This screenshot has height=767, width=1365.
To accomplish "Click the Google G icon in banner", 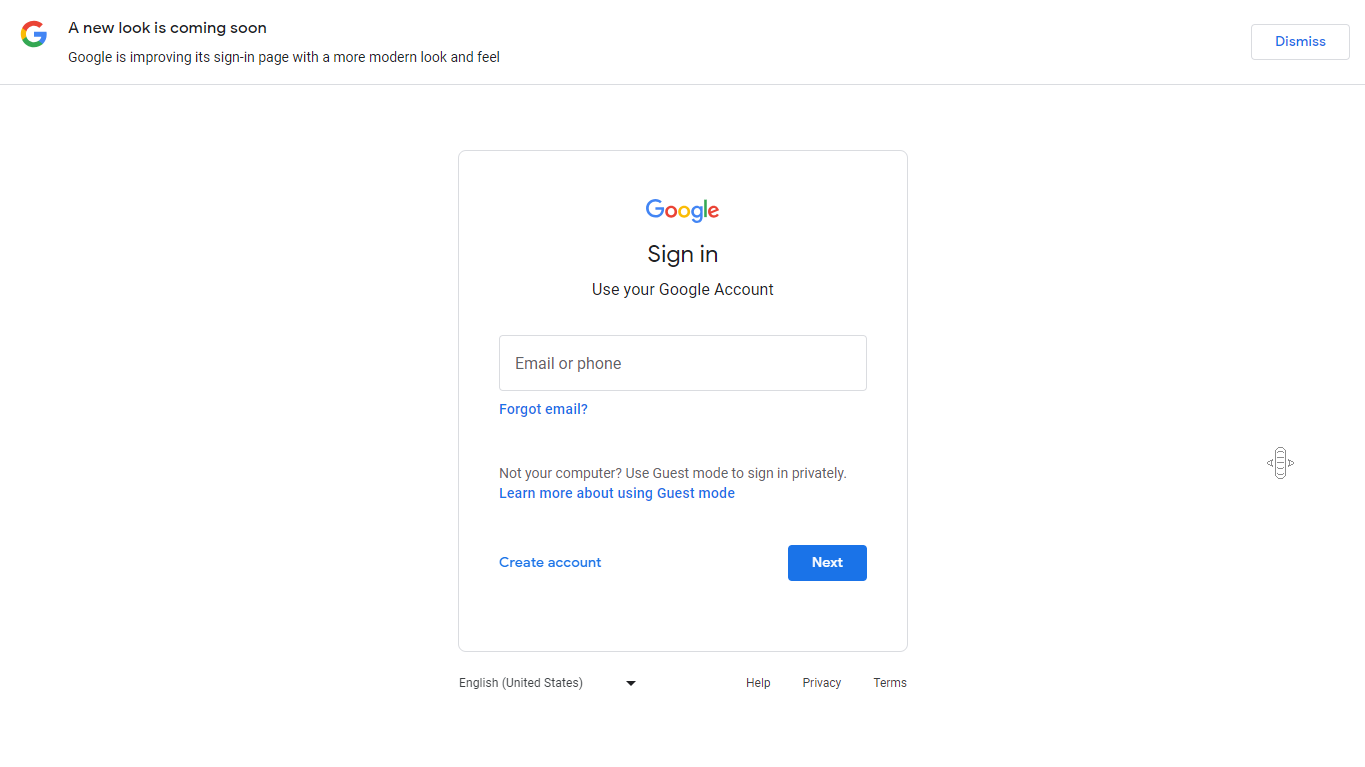I will point(34,34).
